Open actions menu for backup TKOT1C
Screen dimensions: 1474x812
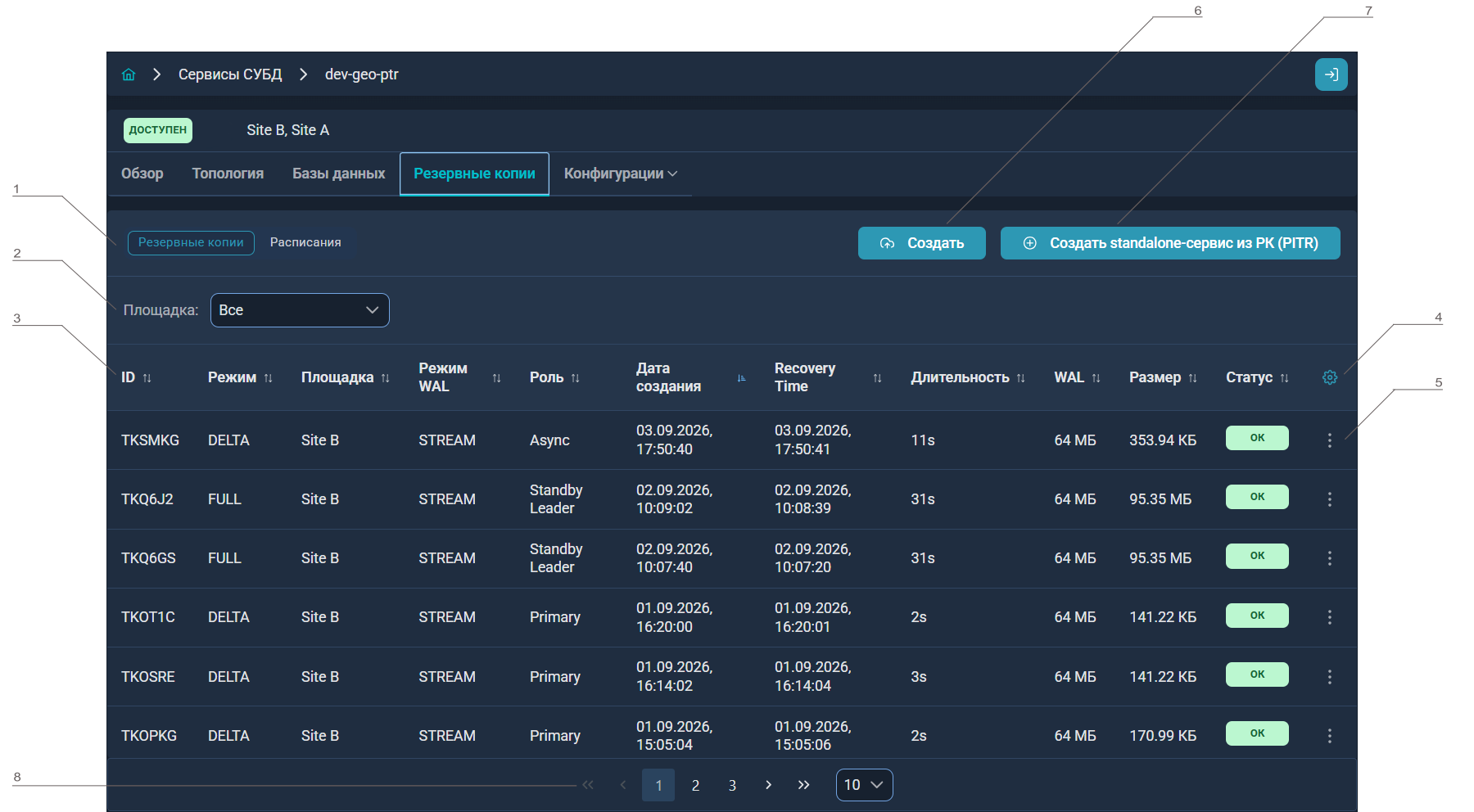[1330, 617]
